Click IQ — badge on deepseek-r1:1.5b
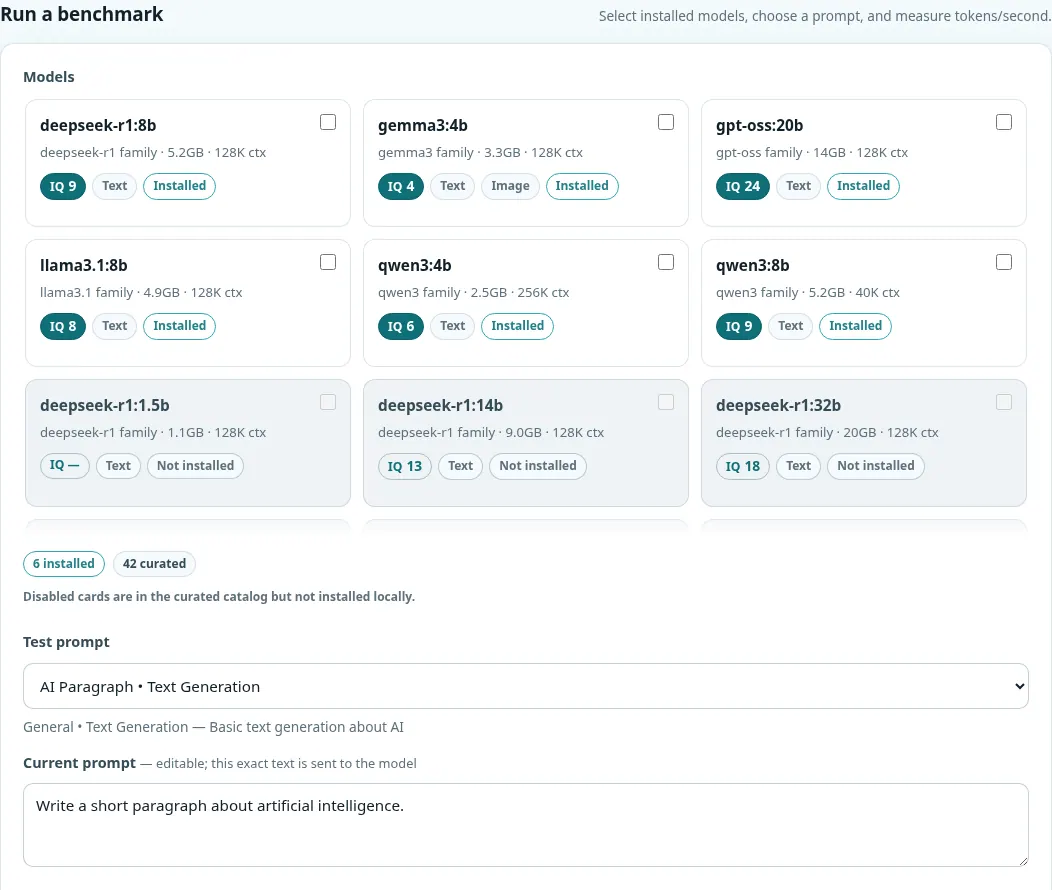The image size is (1052, 890). pos(64,466)
